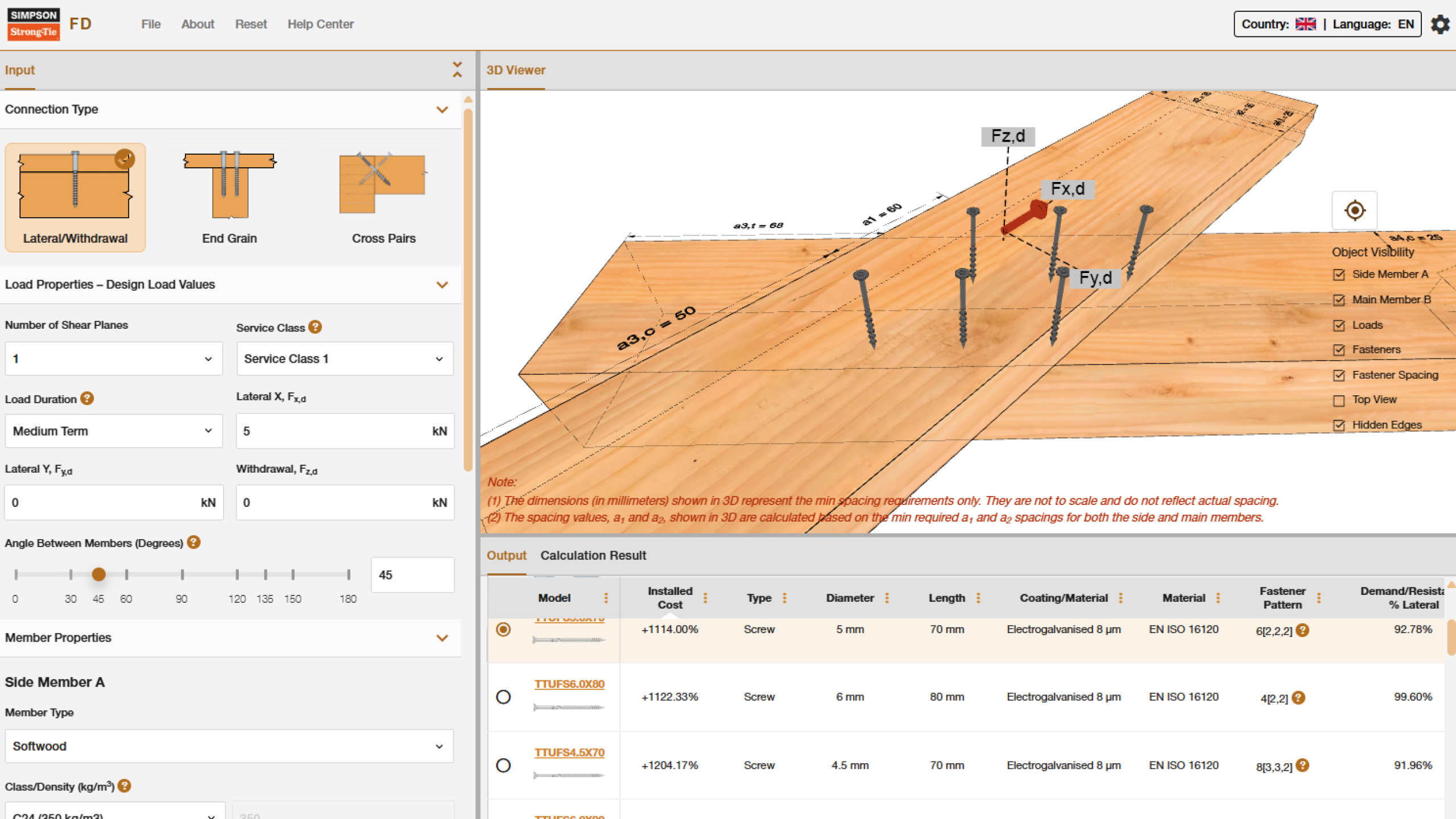Uncheck the Hidden Edges visibility option
Image resolution: width=1456 pixels, height=819 pixels.
tap(1338, 424)
